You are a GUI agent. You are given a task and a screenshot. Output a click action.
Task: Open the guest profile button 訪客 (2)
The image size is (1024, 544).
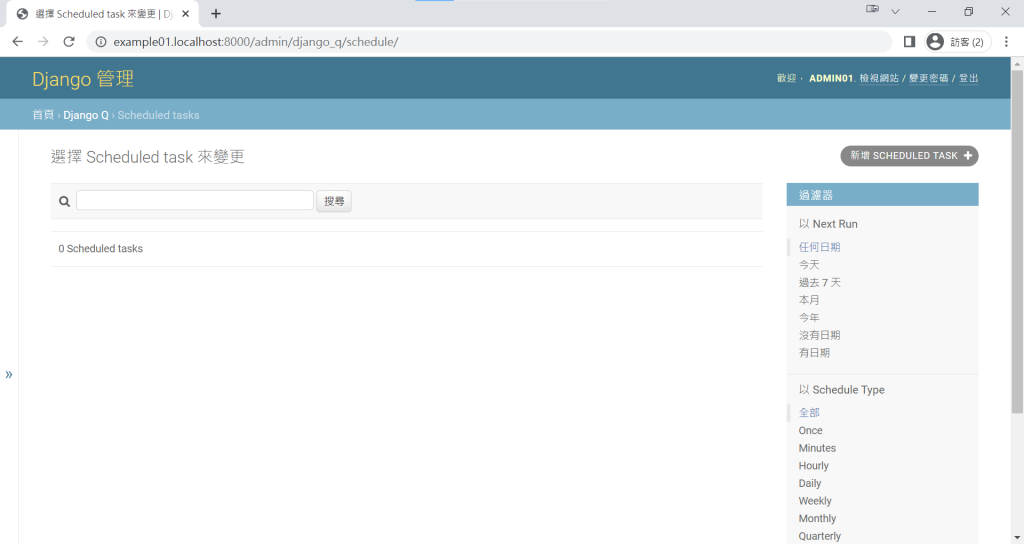coord(957,42)
